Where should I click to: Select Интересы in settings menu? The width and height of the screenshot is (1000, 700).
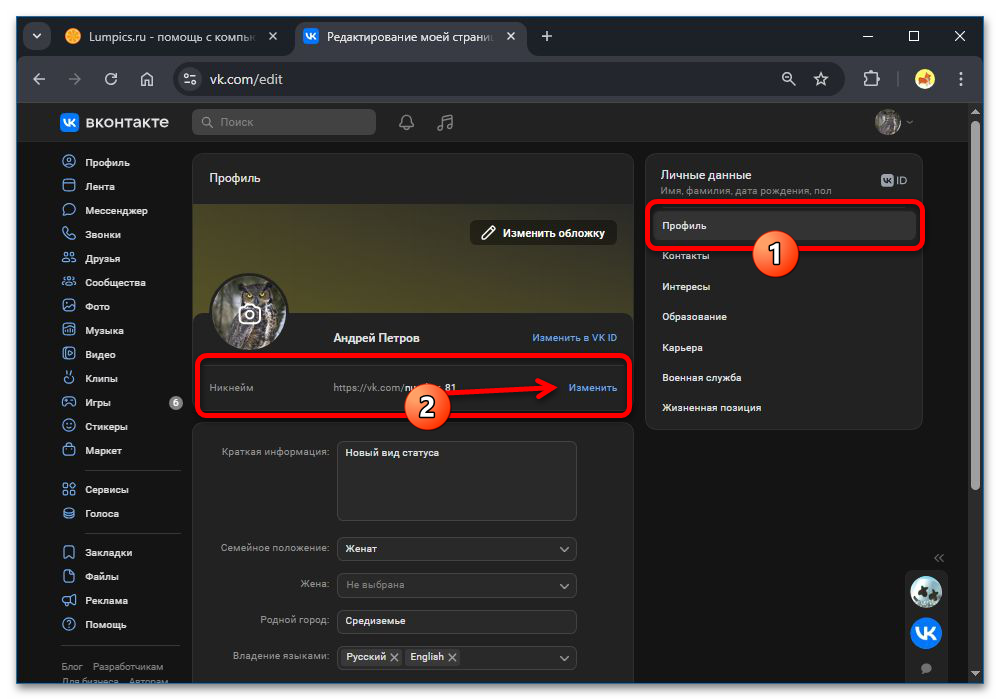(x=686, y=286)
